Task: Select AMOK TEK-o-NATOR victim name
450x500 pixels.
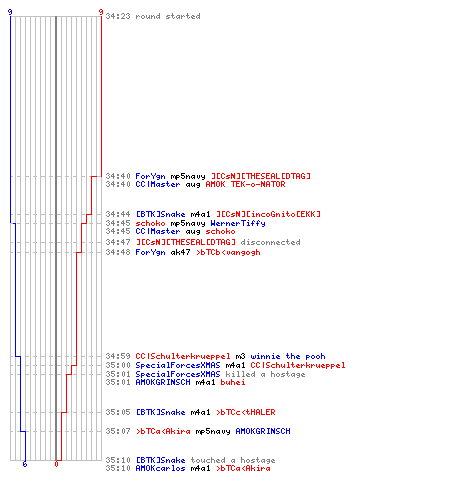Action: pyautogui.click(x=245, y=184)
